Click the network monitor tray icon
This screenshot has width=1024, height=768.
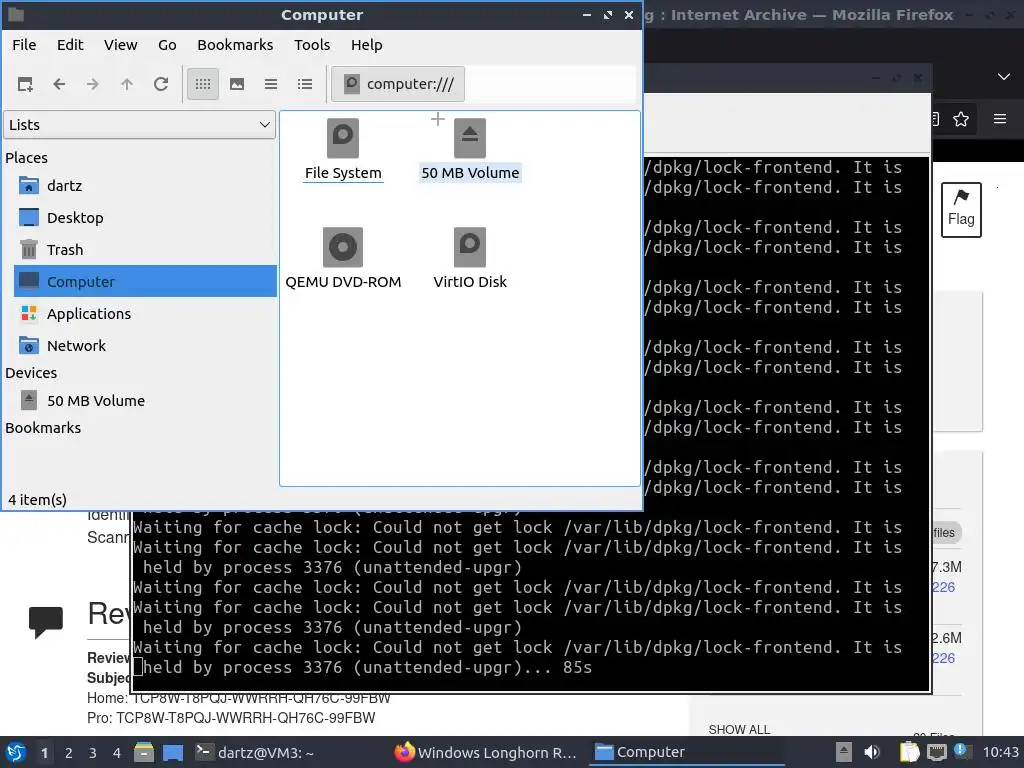pyautogui.click(x=936, y=753)
